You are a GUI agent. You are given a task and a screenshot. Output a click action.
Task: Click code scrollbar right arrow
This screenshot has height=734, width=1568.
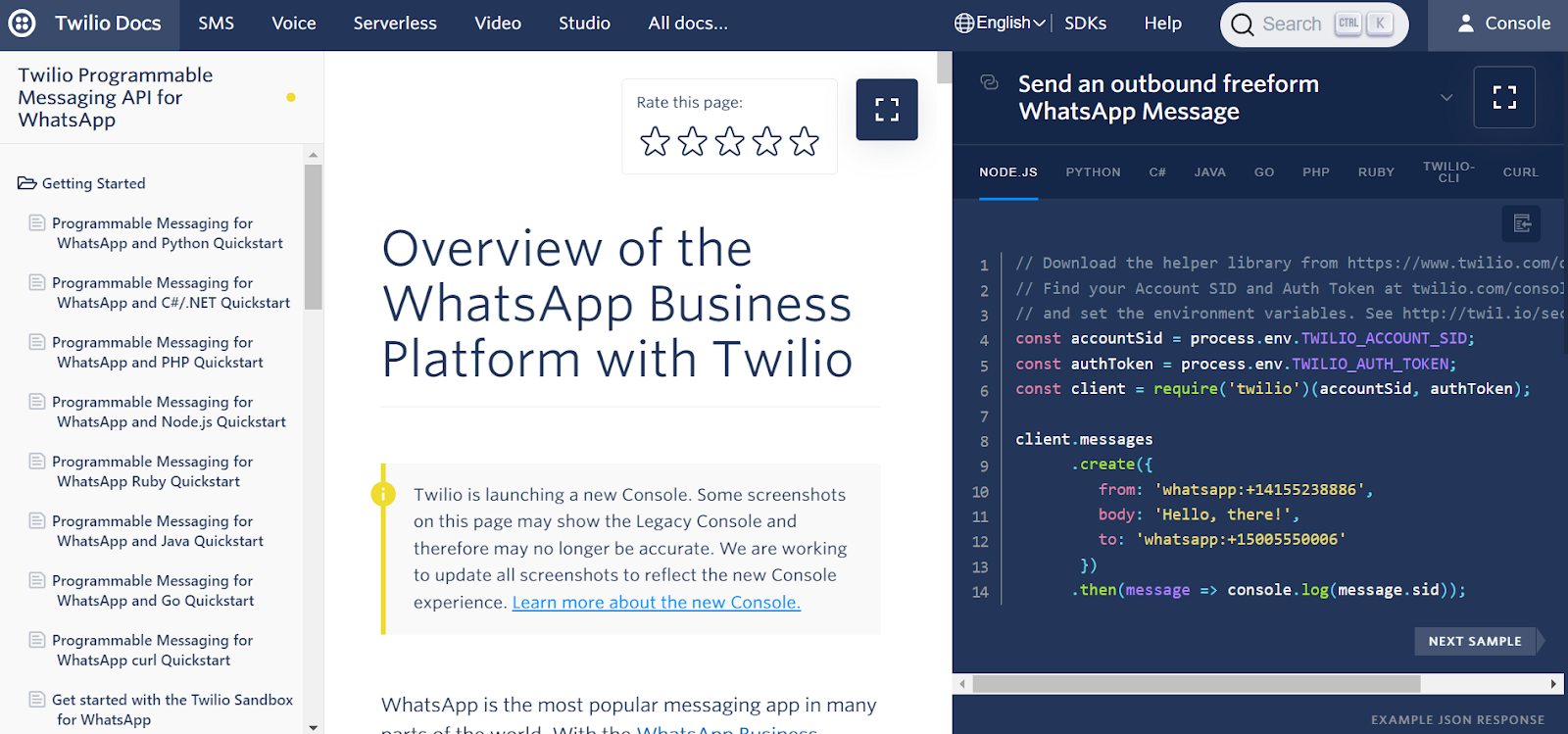[x=1553, y=684]
